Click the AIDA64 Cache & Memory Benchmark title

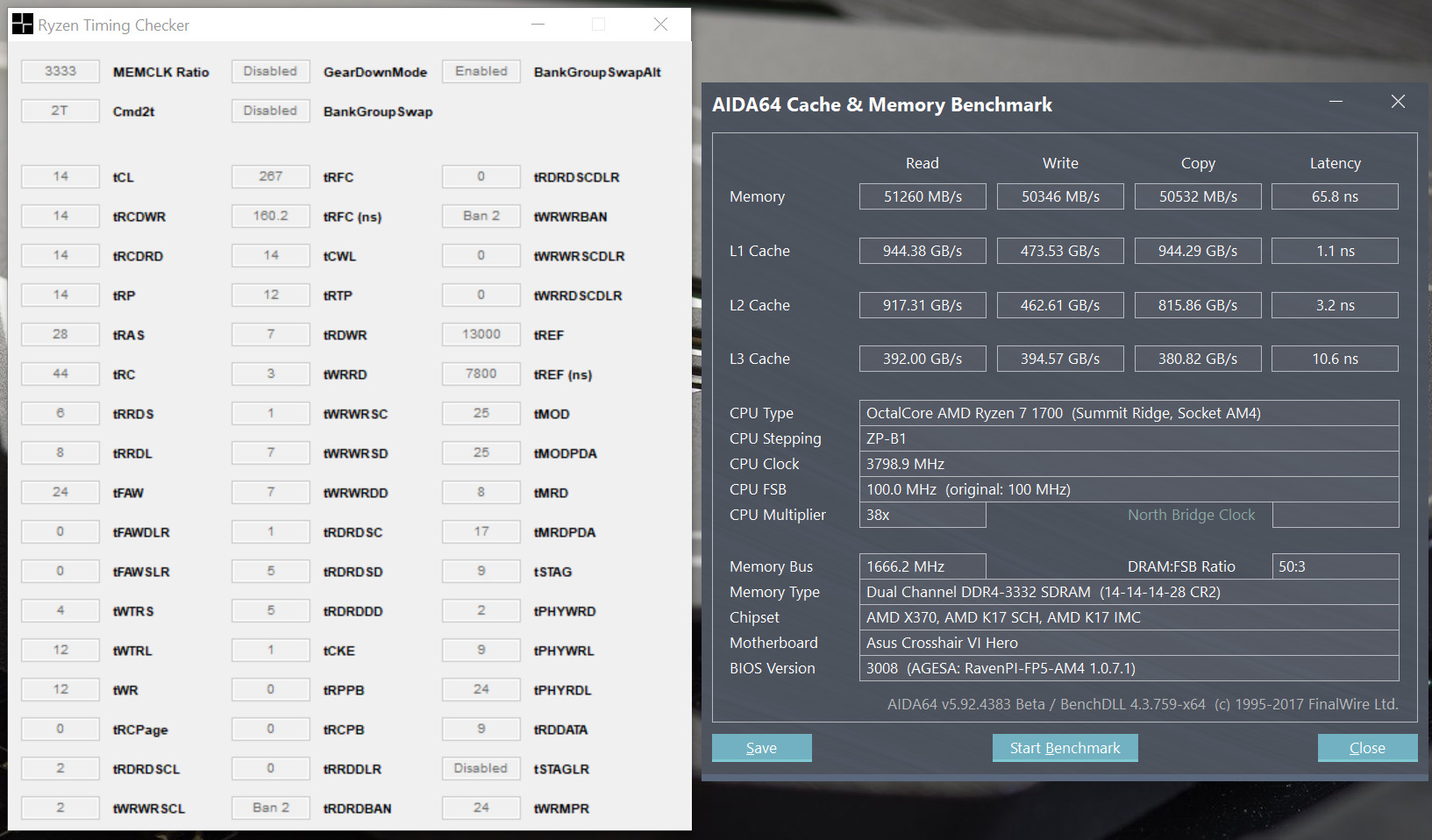tap(882, 105)
